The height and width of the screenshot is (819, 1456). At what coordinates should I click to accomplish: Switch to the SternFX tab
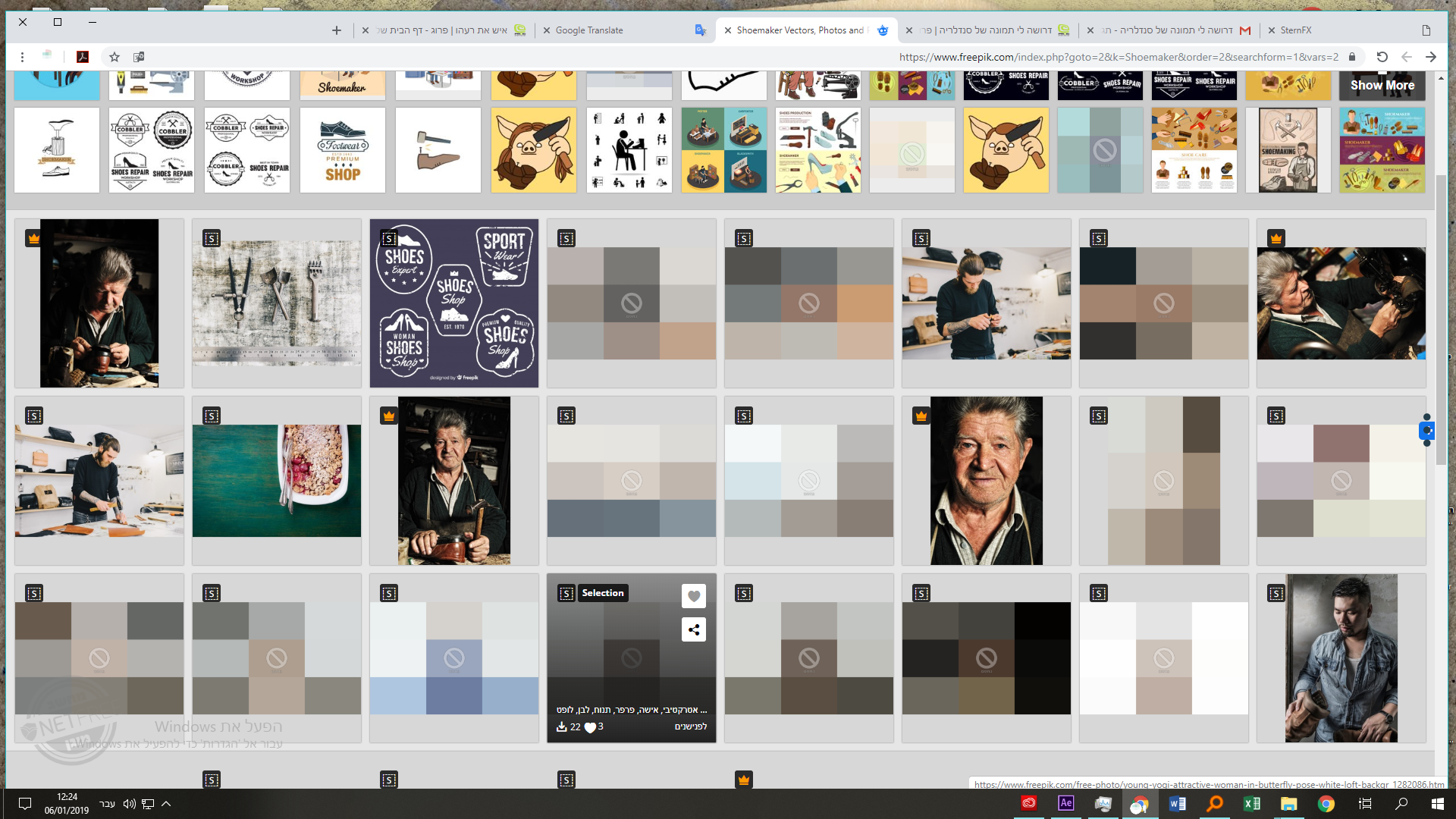[x=1295, y=30]
